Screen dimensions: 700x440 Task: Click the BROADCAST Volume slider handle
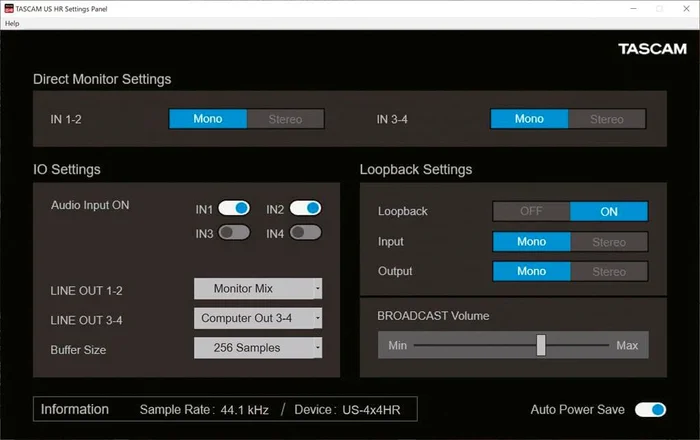(x=541, y=345)
